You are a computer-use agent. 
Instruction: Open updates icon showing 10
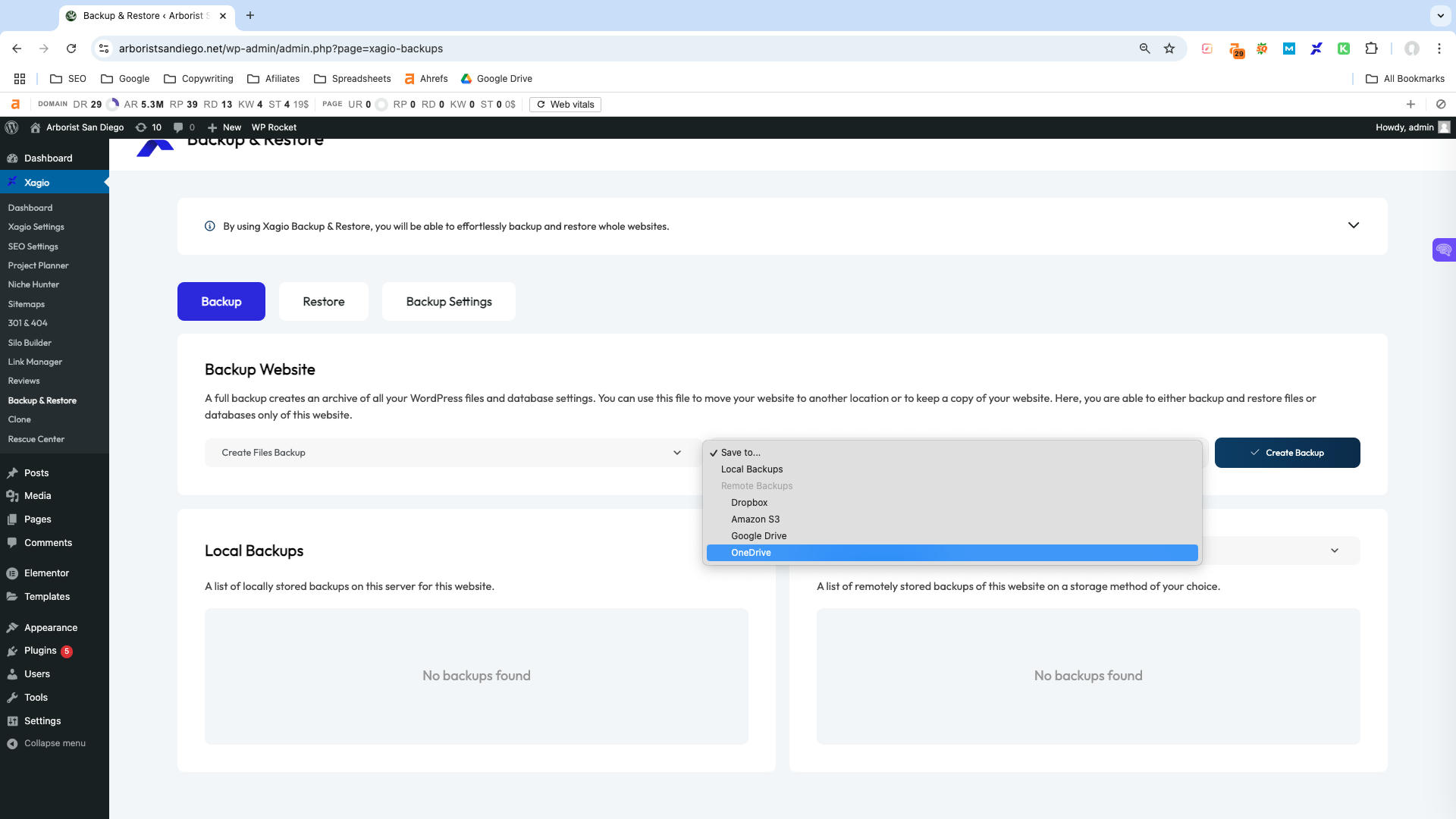point(149,127)
